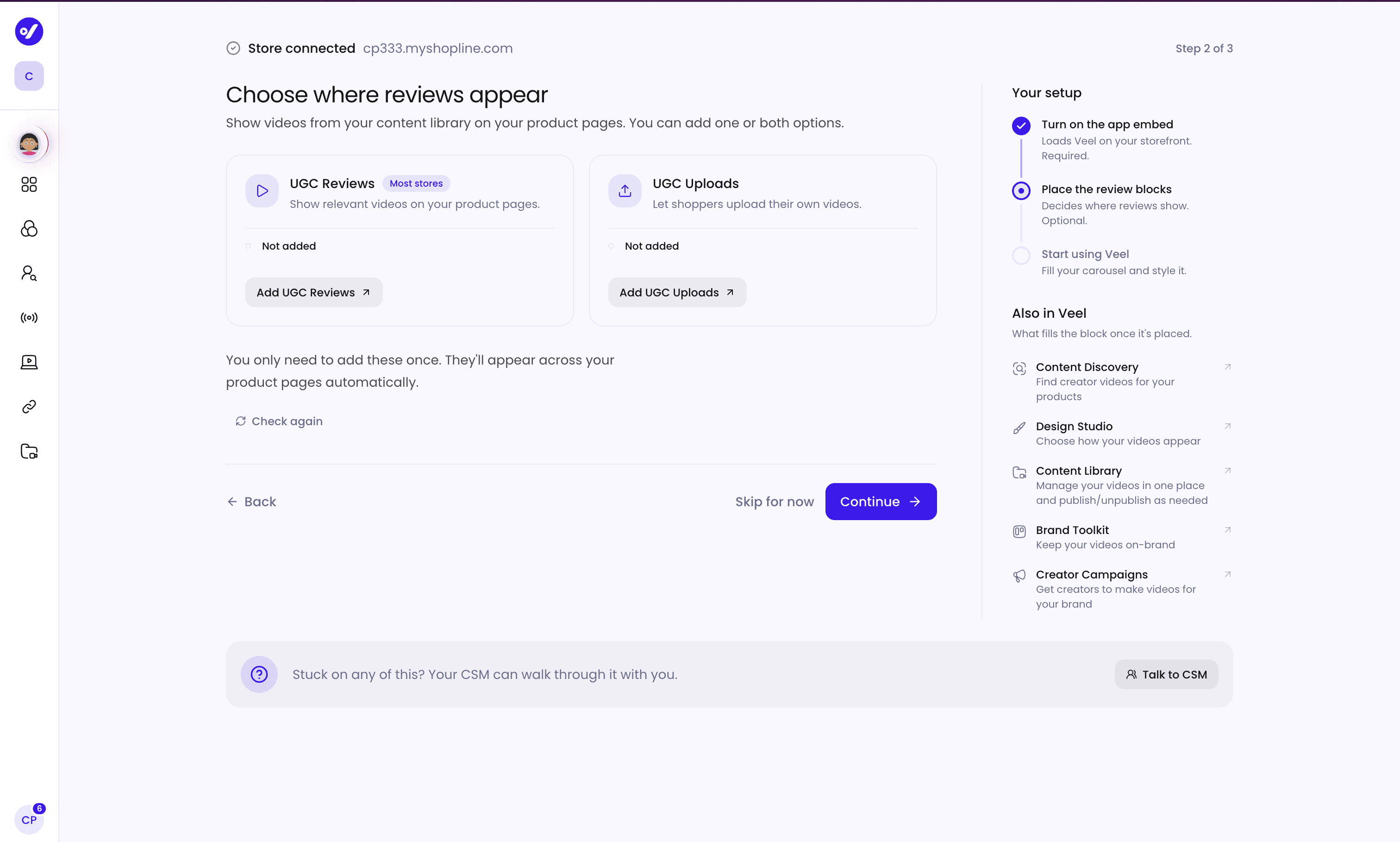Open Design Studio external arrow
This screenshot has height=842, width=1400.
click(1228, 426)
